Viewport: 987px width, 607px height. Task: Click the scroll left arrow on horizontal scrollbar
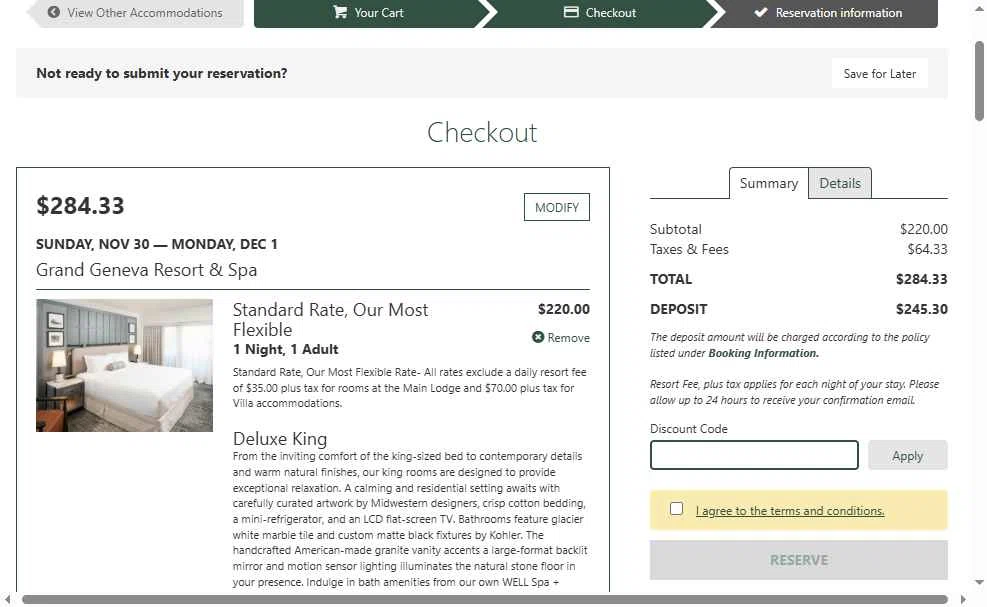(7, 599)
